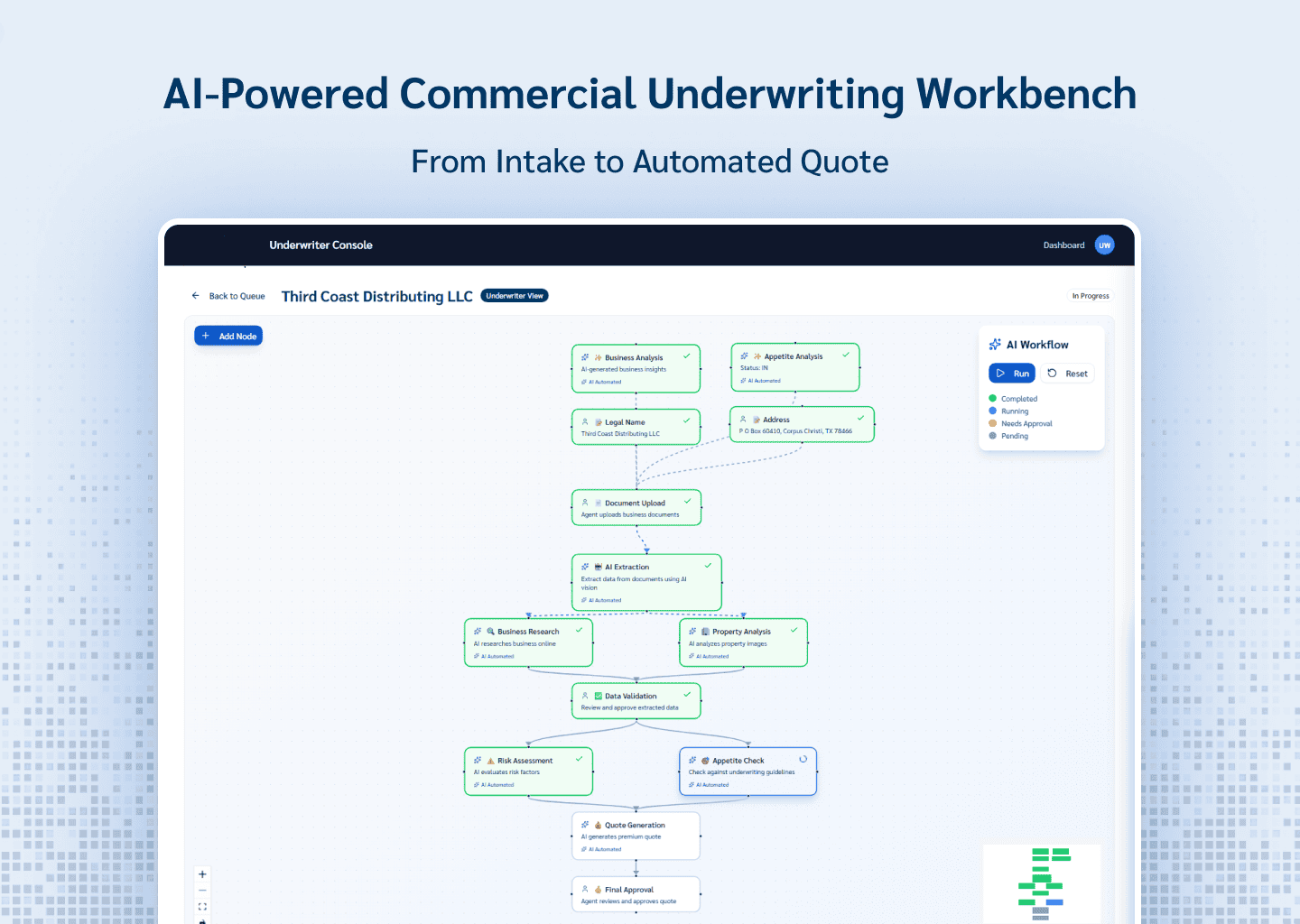Screen dimensions: 1300x924
Task: Select the Data Validation node
Action: [636, 701]
